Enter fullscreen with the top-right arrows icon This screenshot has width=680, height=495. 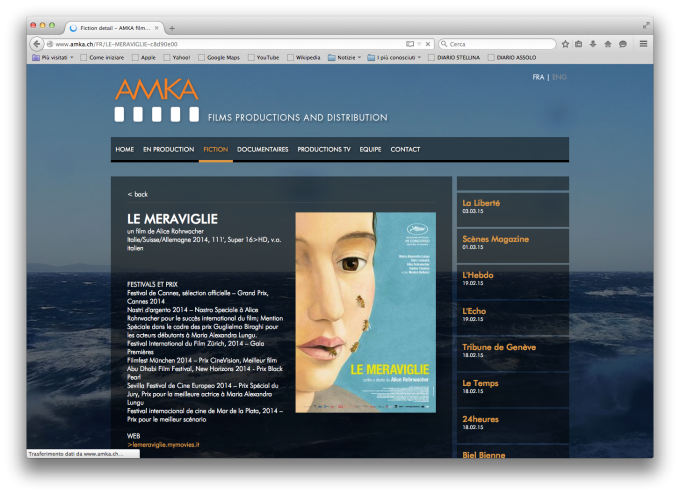646,25
